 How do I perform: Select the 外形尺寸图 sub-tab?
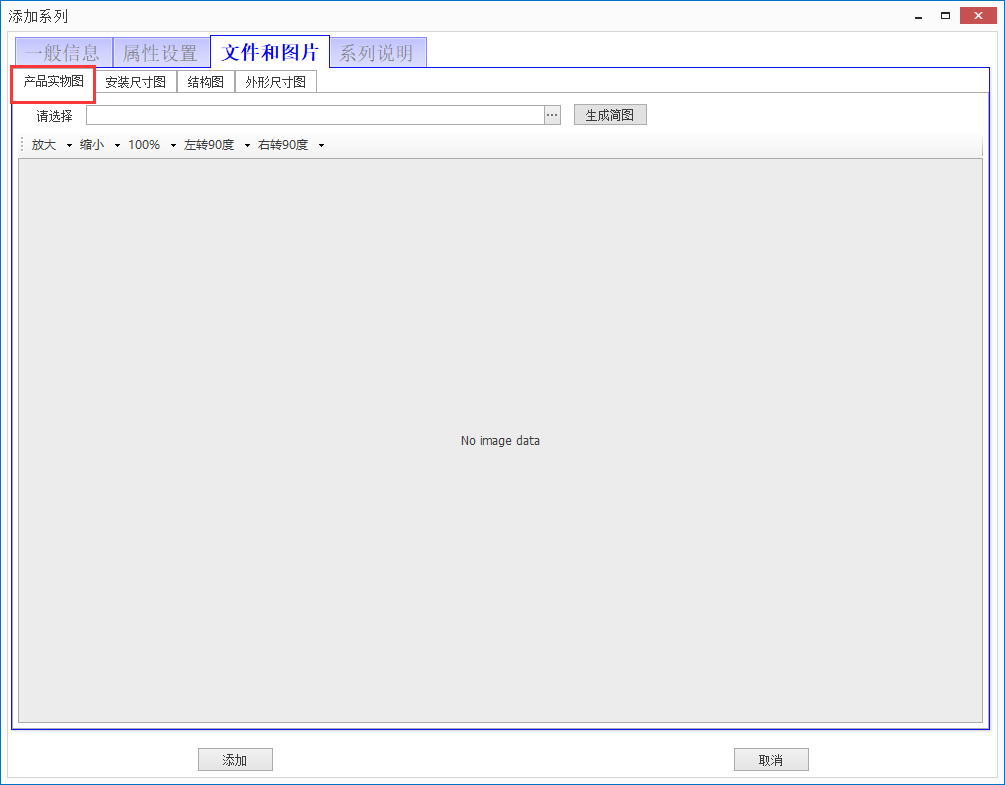pyautogui.click(x=274, y=82)
